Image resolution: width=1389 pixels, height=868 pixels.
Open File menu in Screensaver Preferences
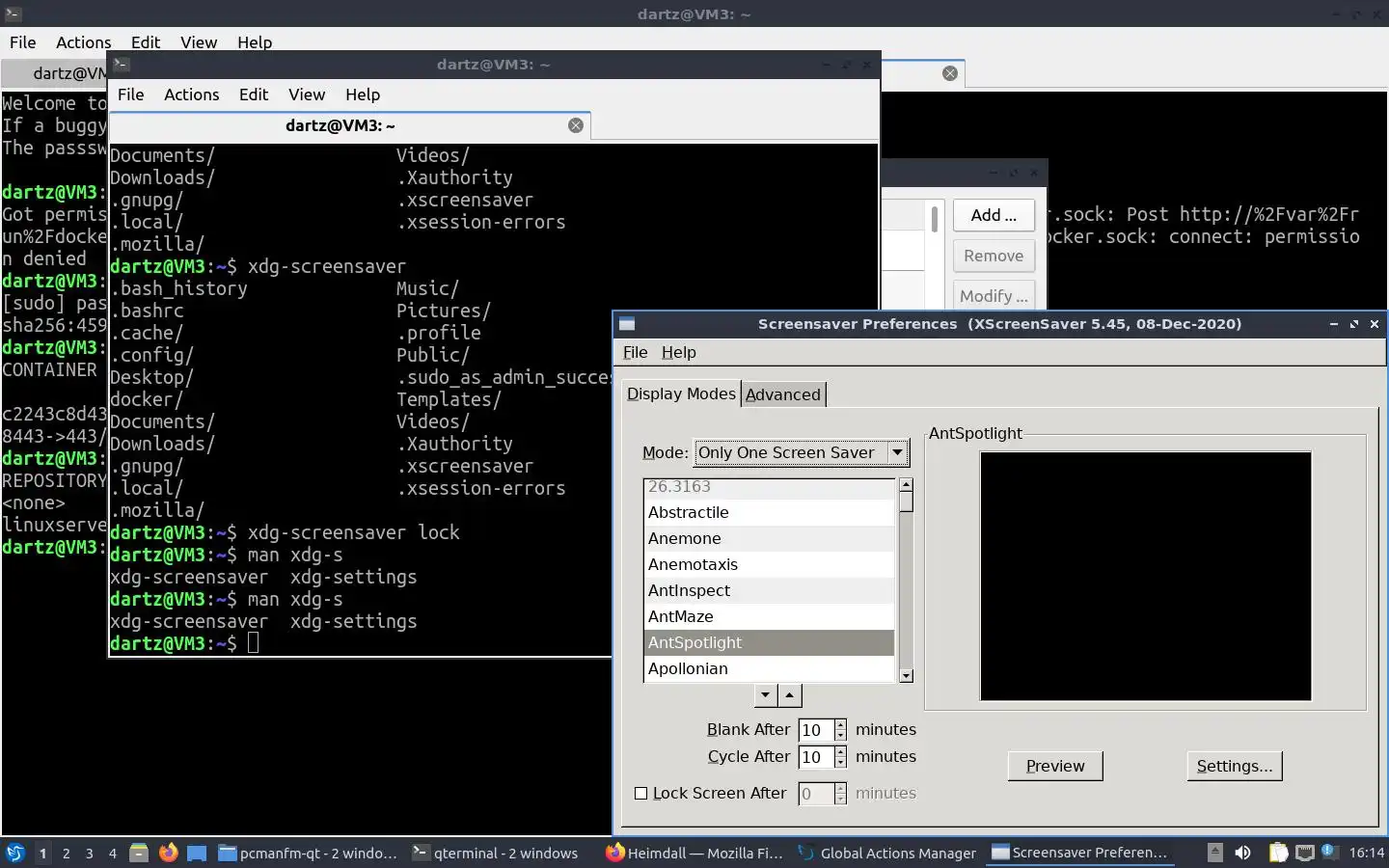(x=635, y=352)
